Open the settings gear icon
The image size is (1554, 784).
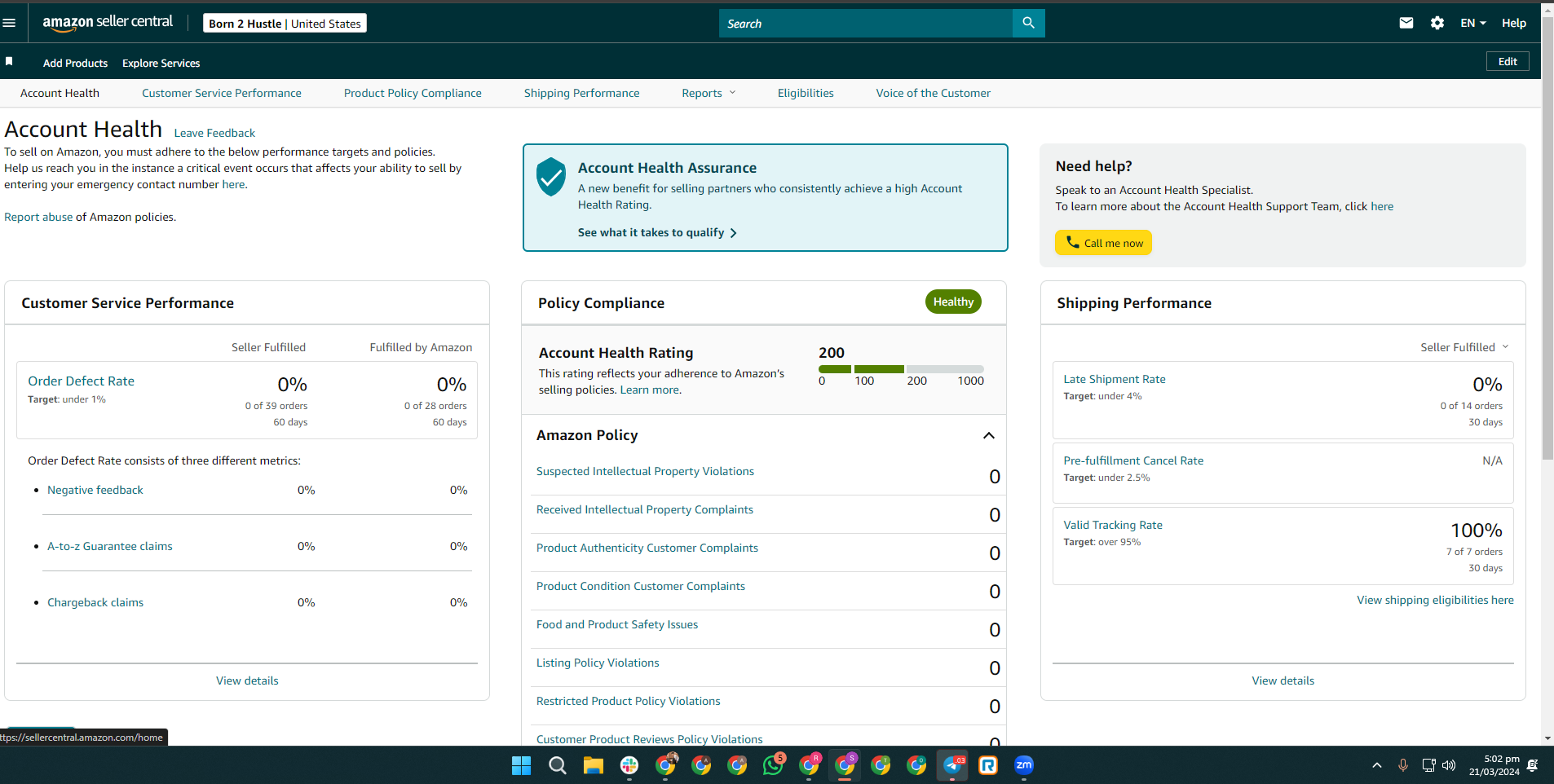point(1437,23)
